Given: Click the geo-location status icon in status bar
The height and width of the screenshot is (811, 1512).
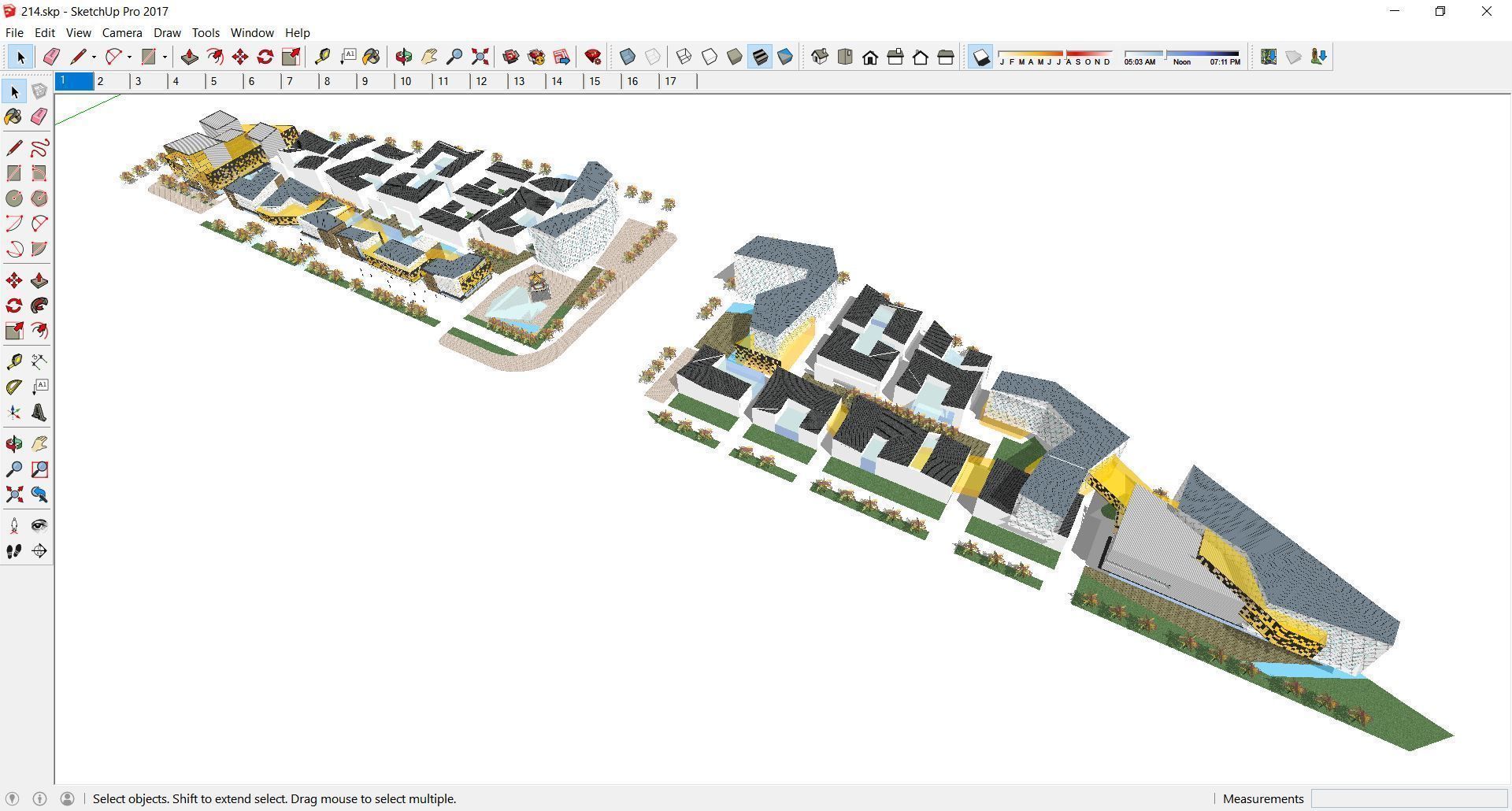Looking at the screenshot, I should coord(13,798).
